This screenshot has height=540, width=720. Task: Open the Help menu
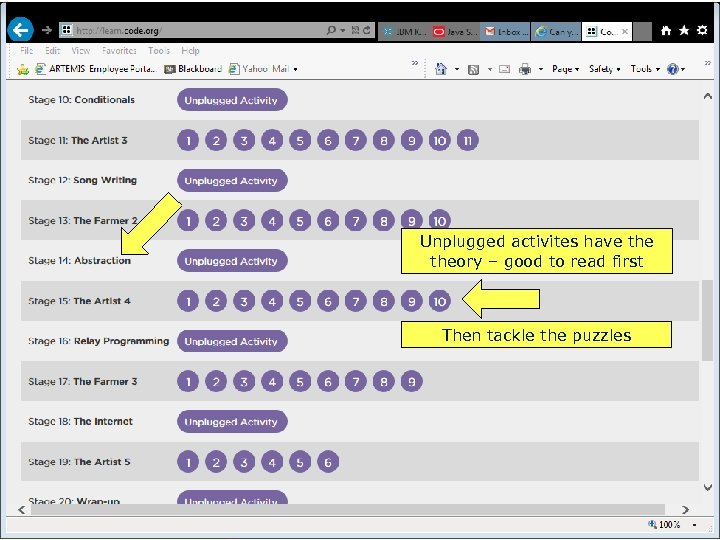(190, 51)
